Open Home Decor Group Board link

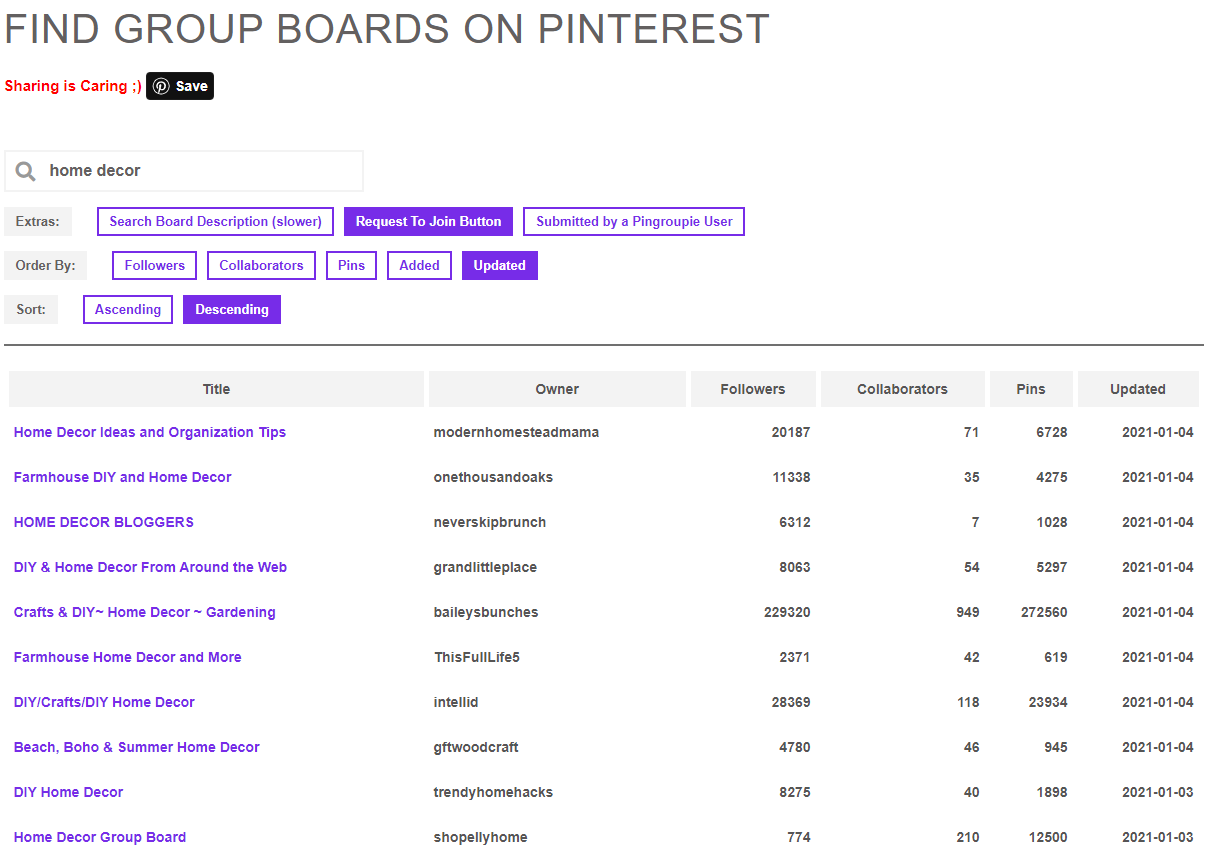(x=100, y=838)
